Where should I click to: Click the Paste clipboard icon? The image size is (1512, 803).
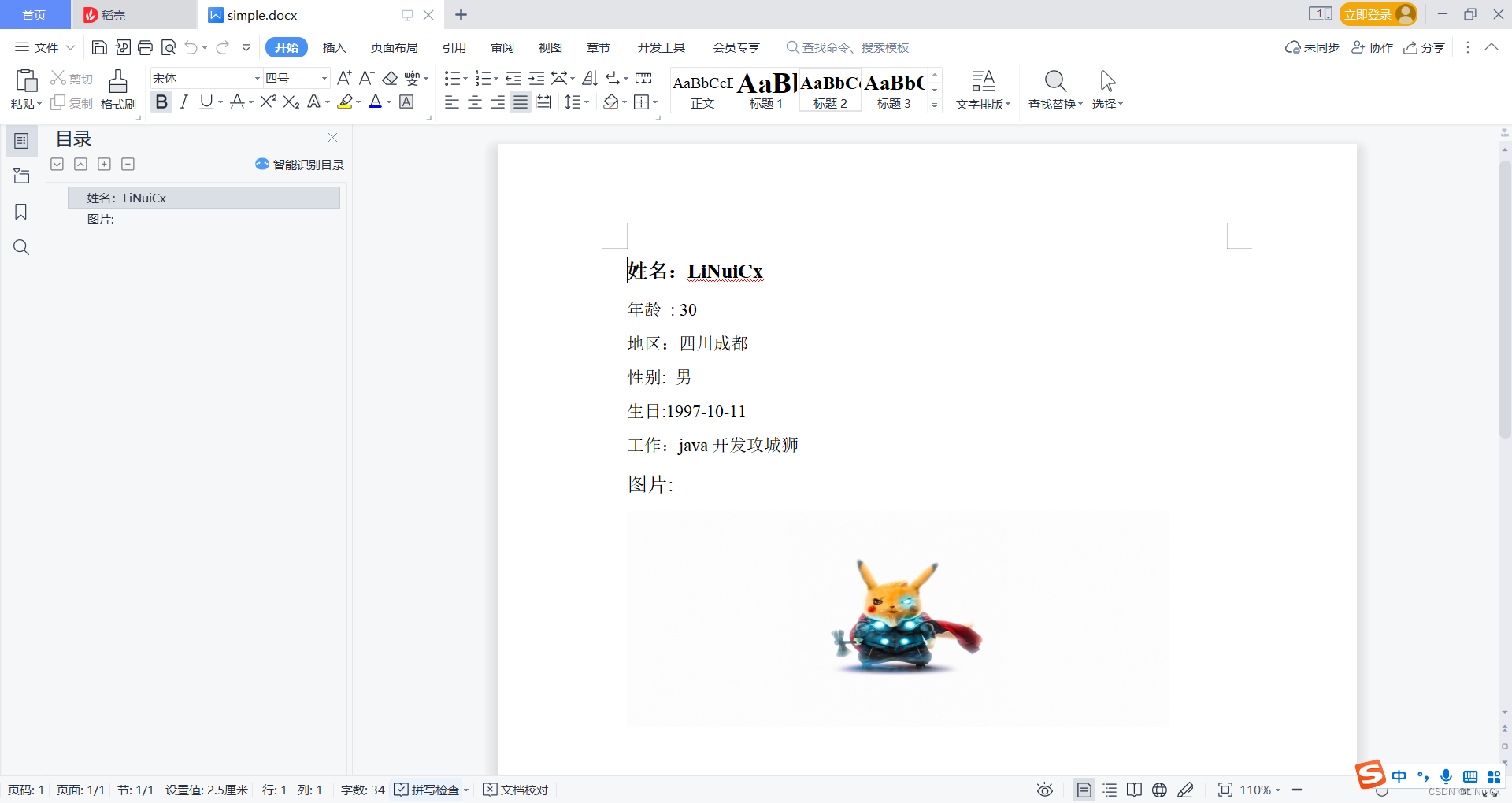26,81
